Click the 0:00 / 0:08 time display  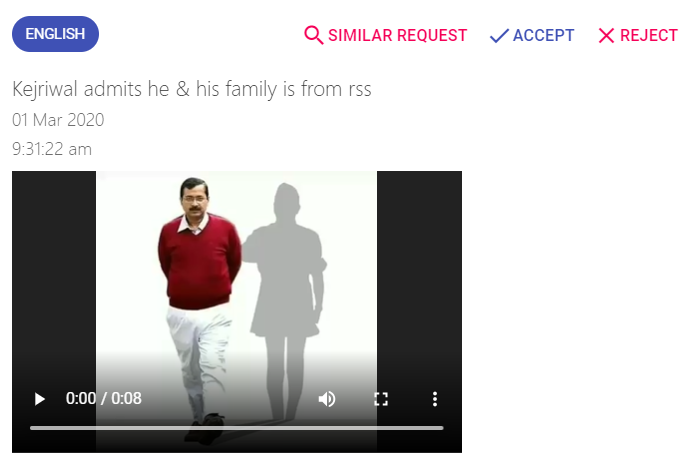(x=104, y=399)
